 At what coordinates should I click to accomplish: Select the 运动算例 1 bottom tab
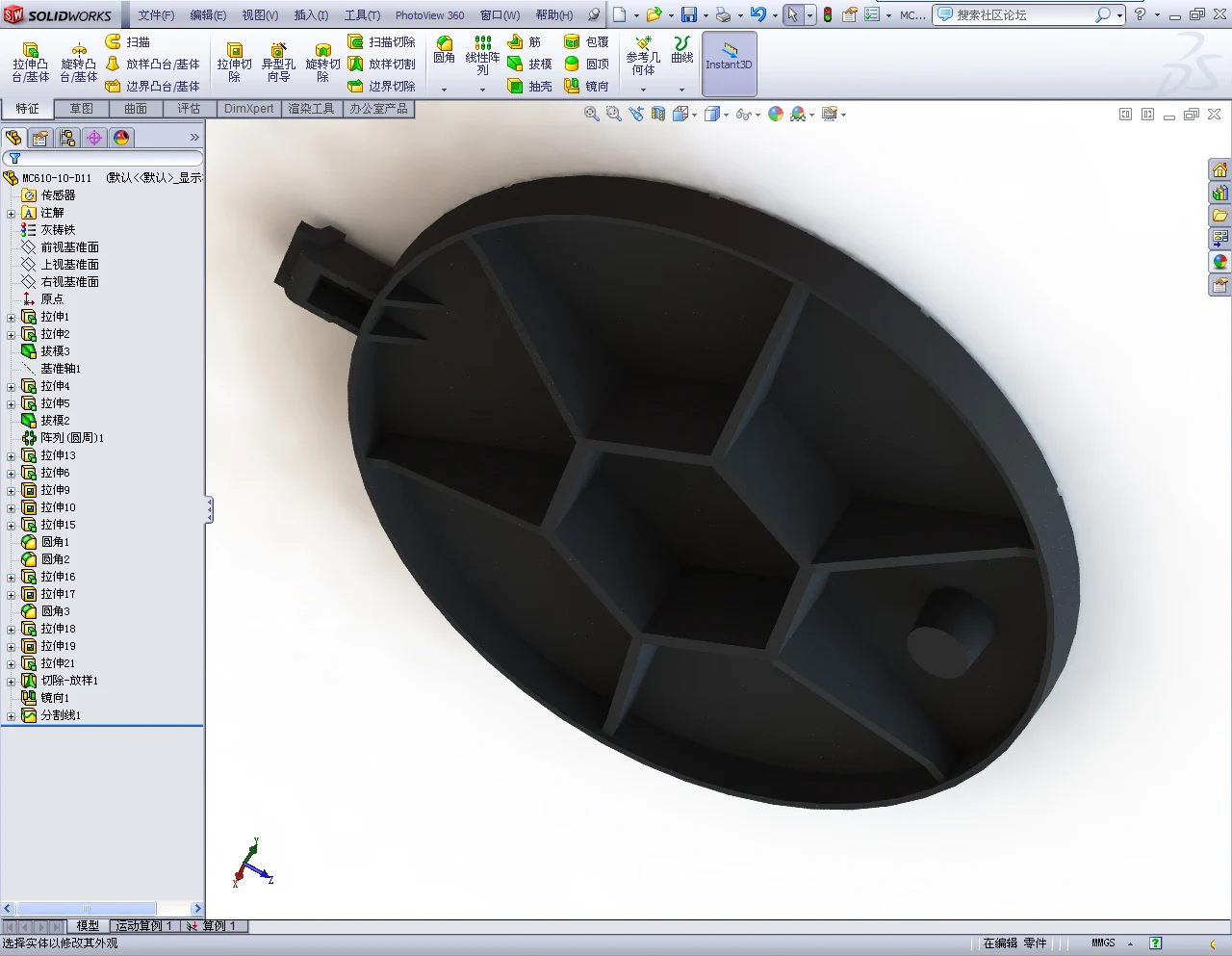[143, 925]
